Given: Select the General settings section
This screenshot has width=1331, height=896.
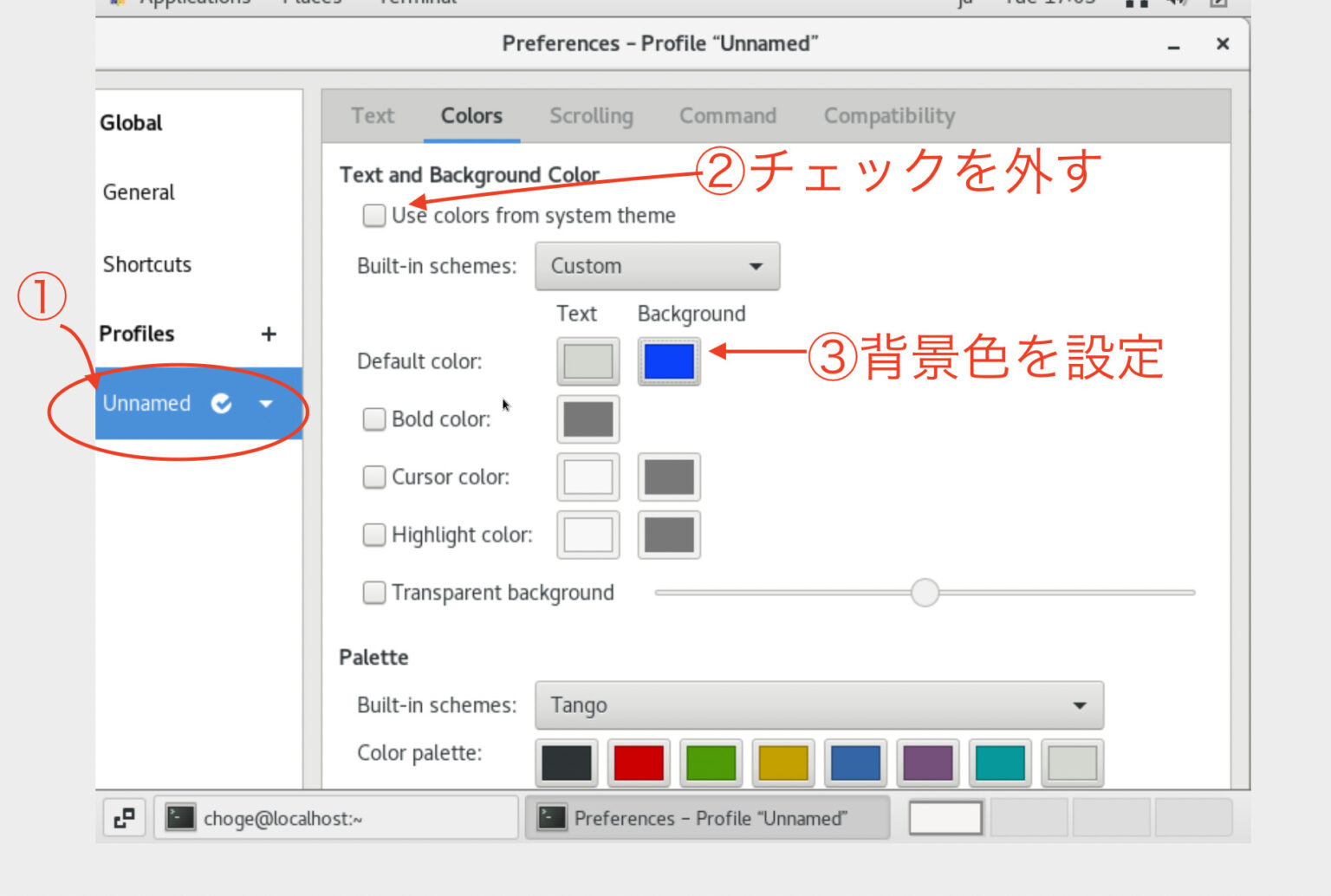Looking at the screenshot, I should (x=139, y=192).
